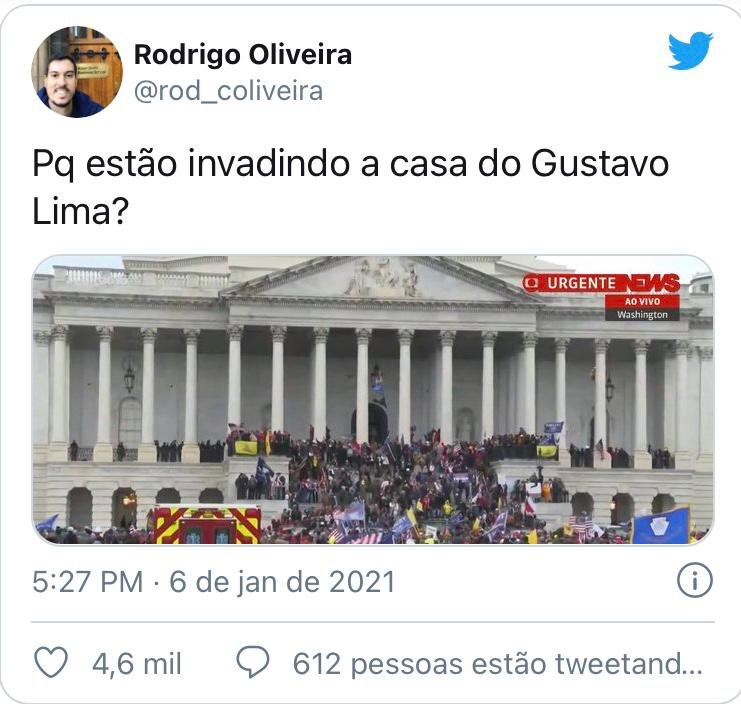Open the Rodrigo Oliveira display name

point(243,54)
